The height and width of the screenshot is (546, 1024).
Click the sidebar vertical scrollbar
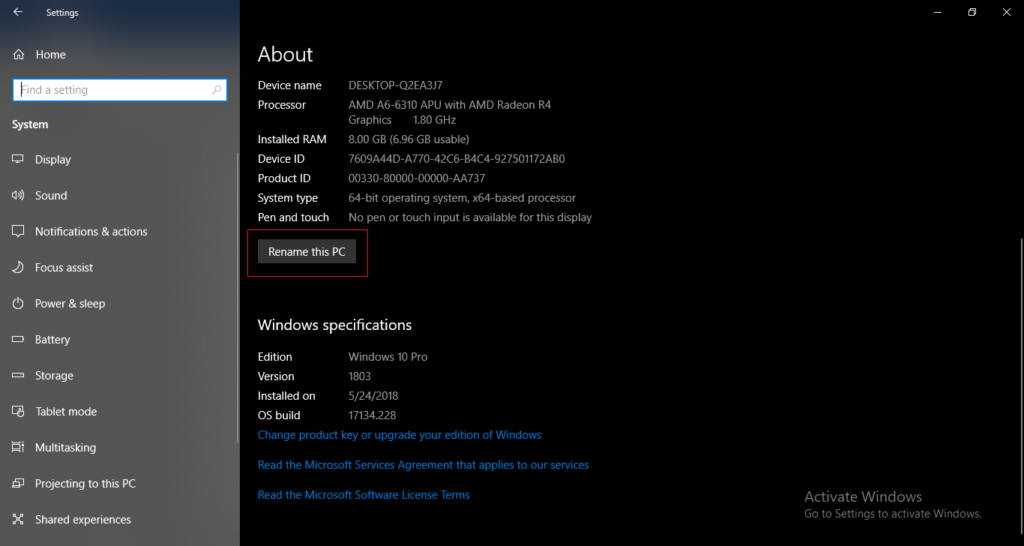click(x=237, y=297)
